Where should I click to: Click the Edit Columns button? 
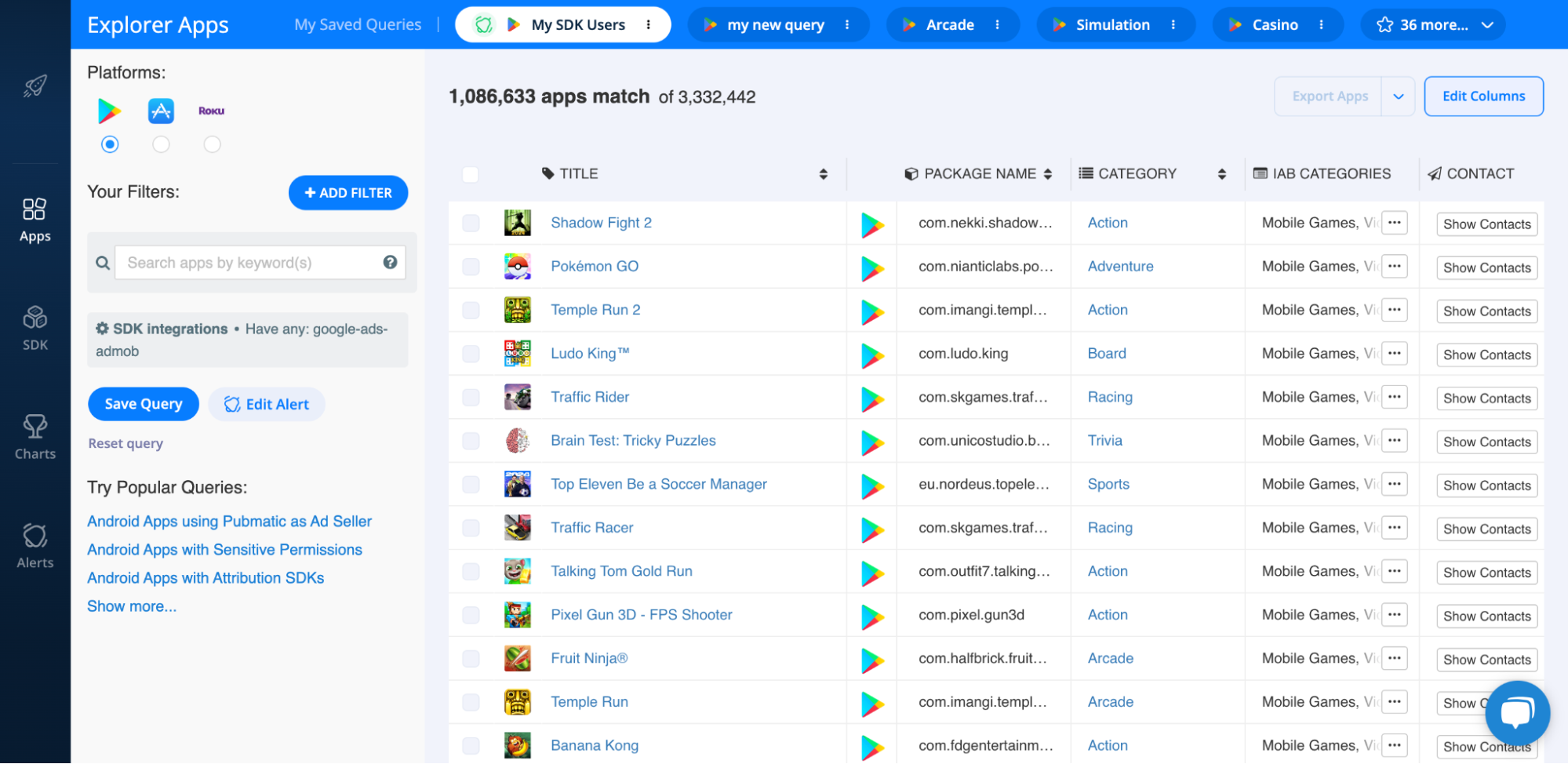tap(1484, 96)
